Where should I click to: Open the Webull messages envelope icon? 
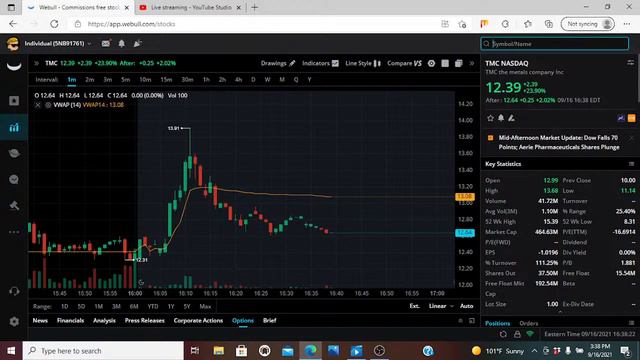point(106,43)
